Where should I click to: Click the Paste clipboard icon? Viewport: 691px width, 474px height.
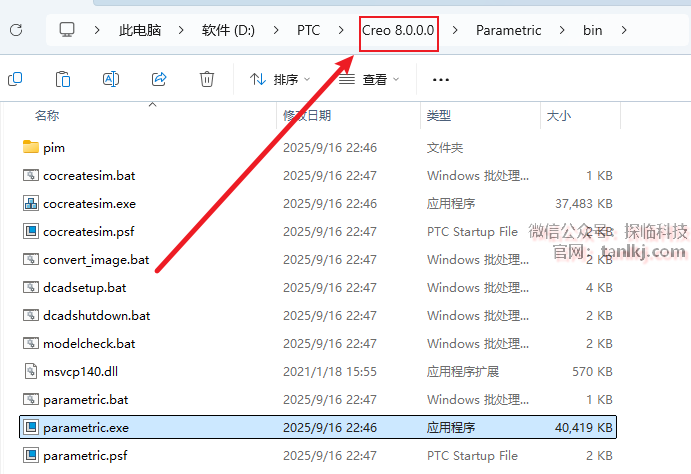pos(63,79)
